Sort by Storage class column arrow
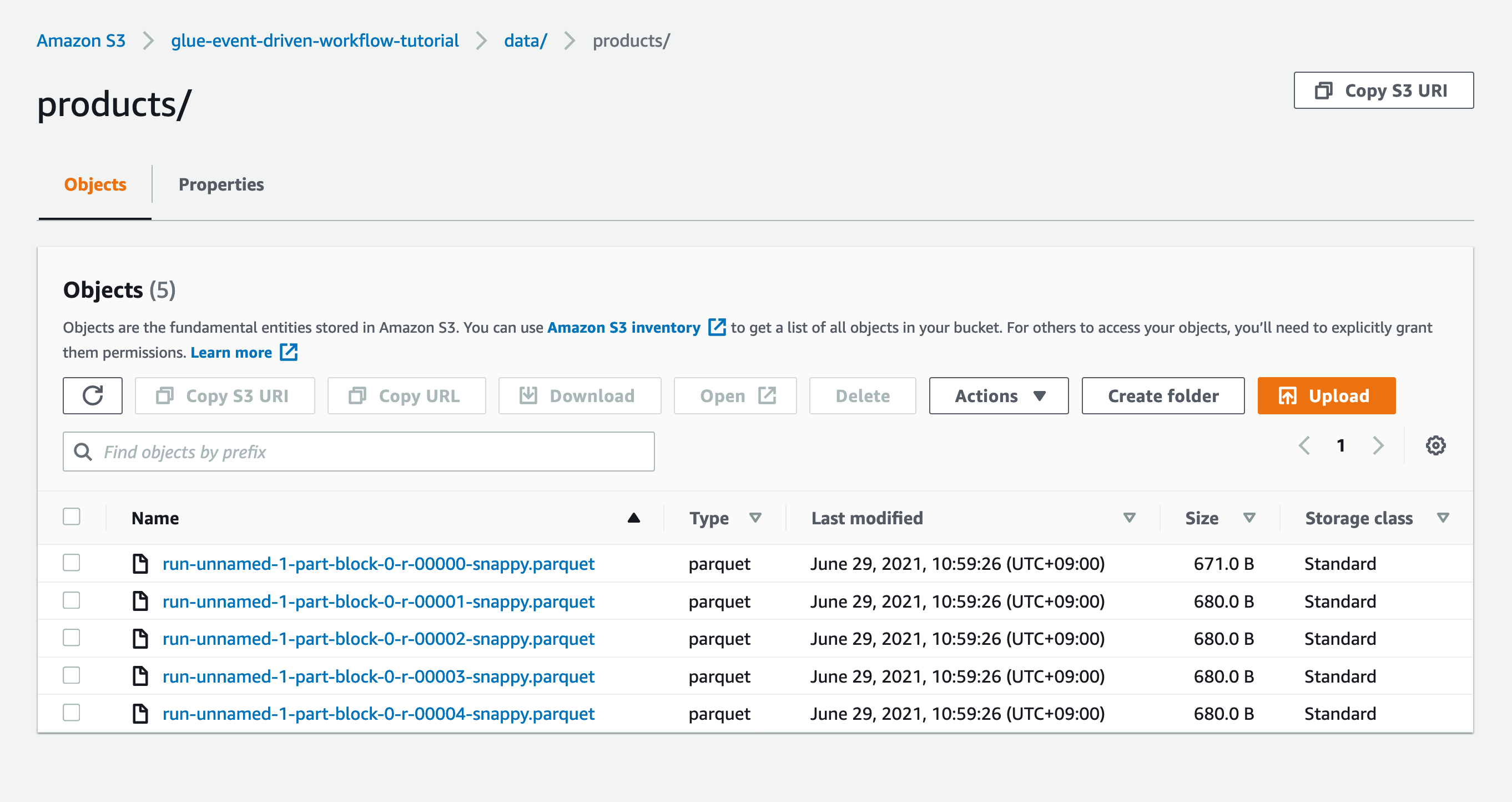This screenshot has width=1512, height=802. click(x=1443, y=518)
